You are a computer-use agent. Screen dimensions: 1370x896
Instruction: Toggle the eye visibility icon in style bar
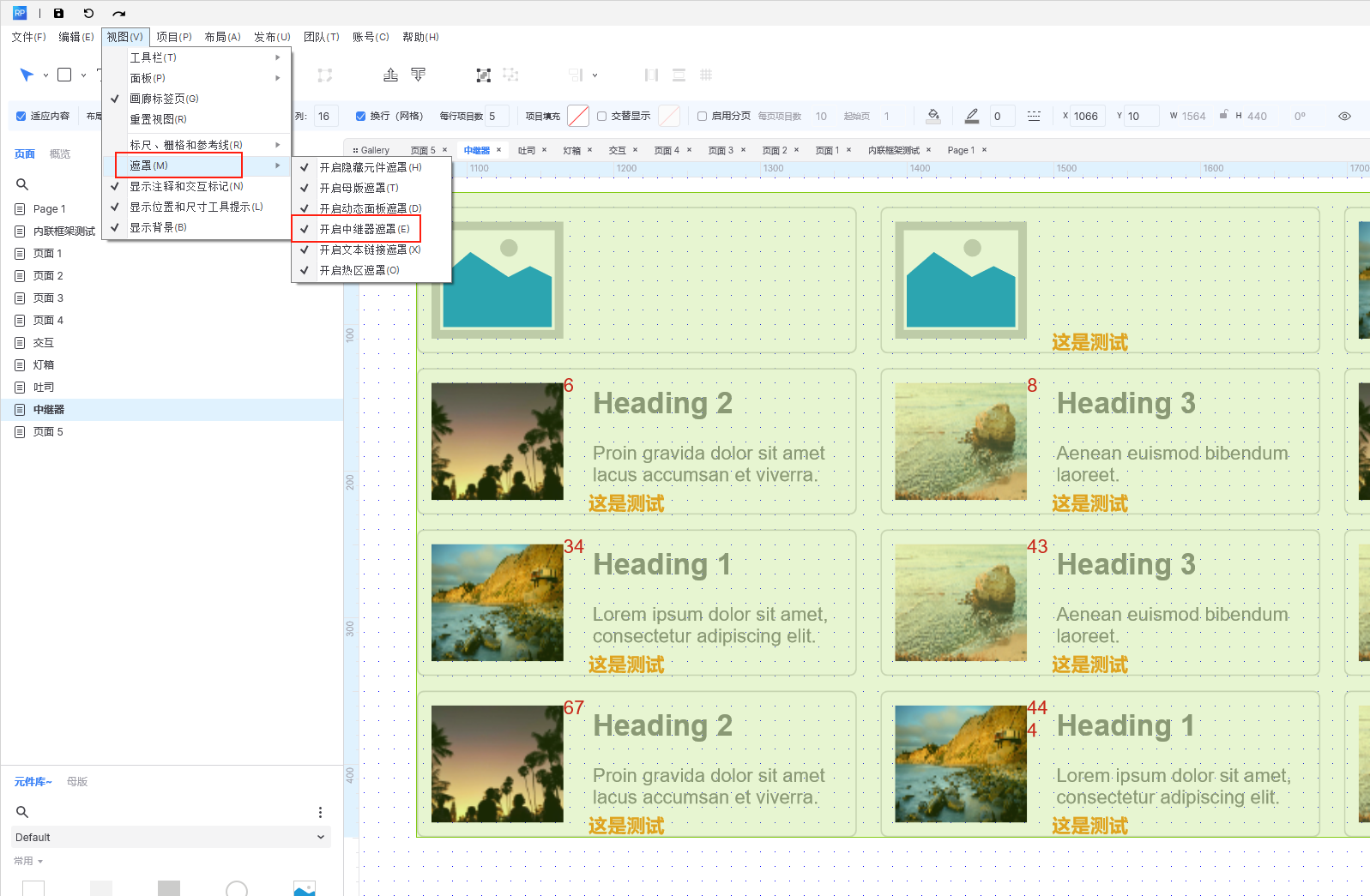[1344, 116]
